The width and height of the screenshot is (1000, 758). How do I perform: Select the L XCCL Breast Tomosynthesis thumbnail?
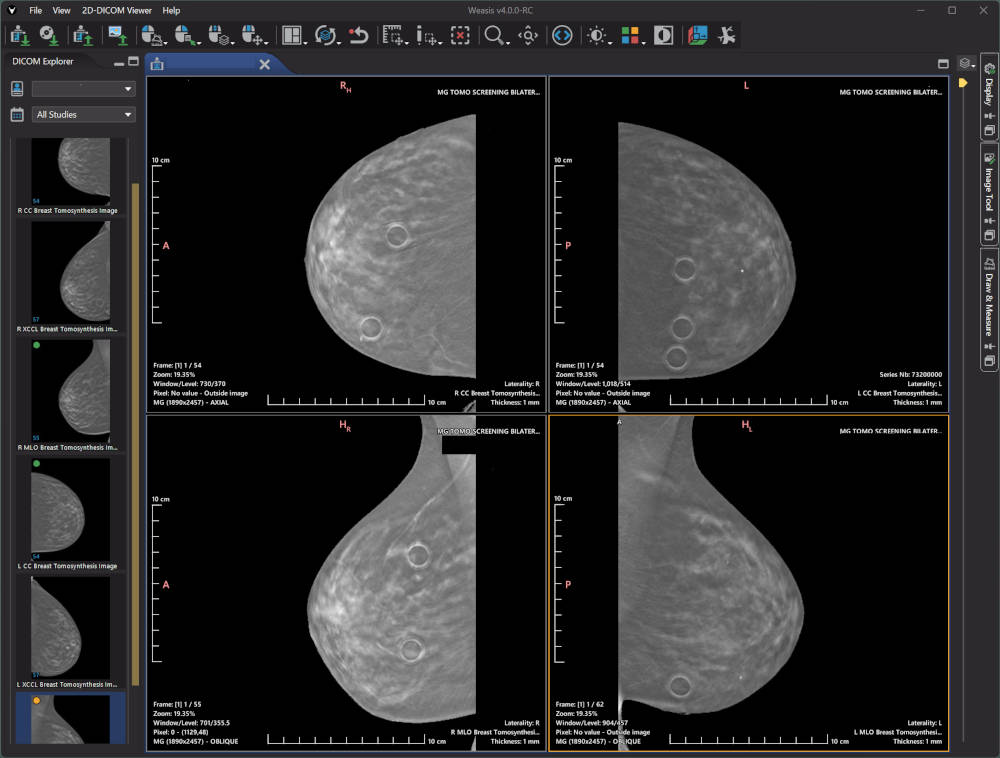(70, 633)
